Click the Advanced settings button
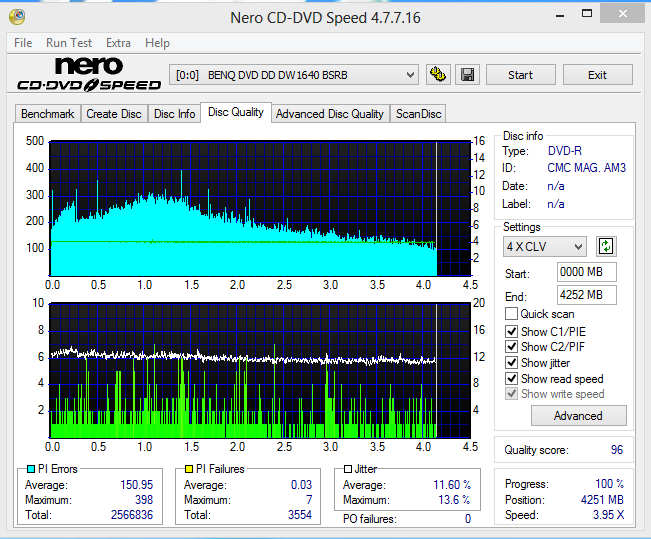This screenshot has width=651, height=539. point(578,416)
